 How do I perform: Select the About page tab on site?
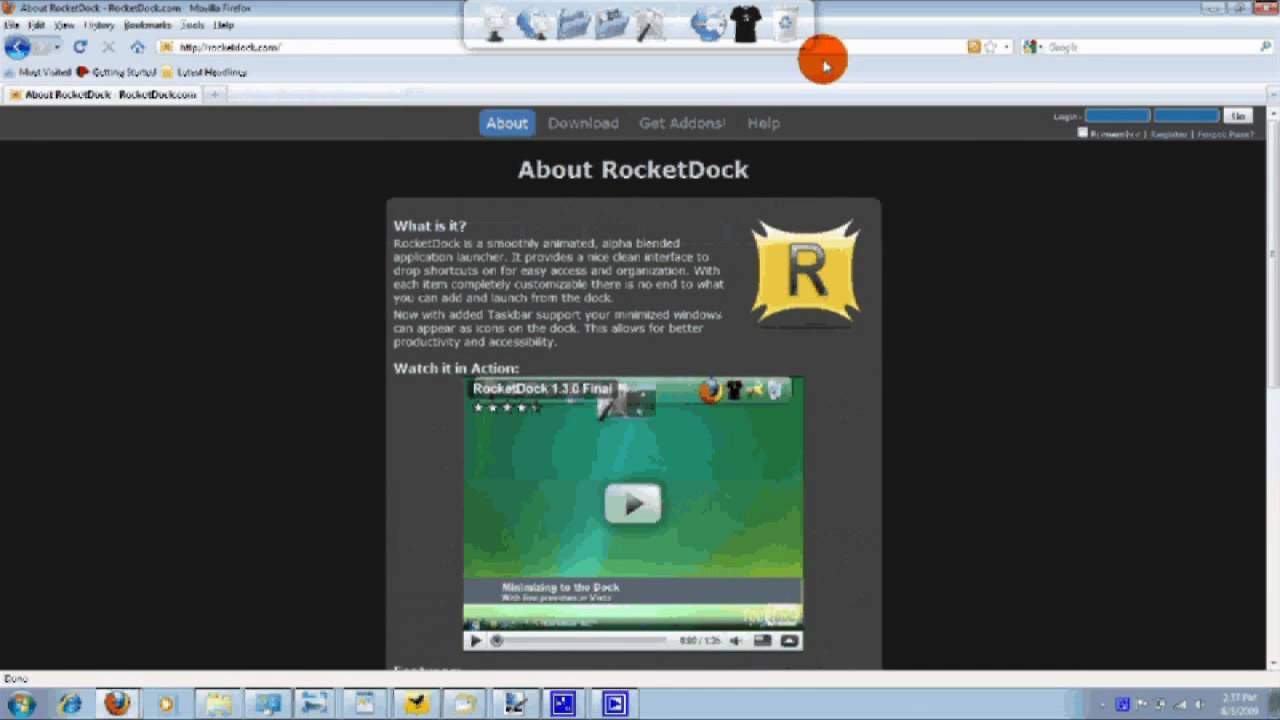507,123
